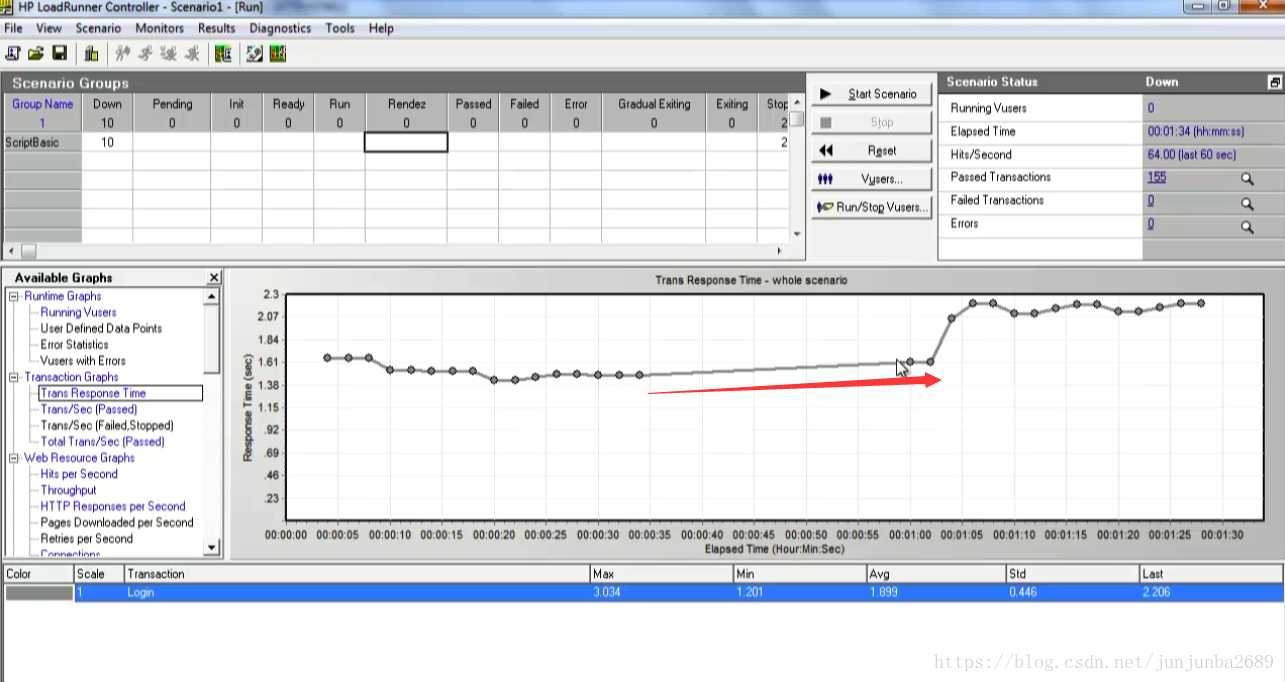Viewport: 1285px width, 682px height.
Task: Click magnifier icon next to Passed Transactions
Action: tap(1247, 178)
